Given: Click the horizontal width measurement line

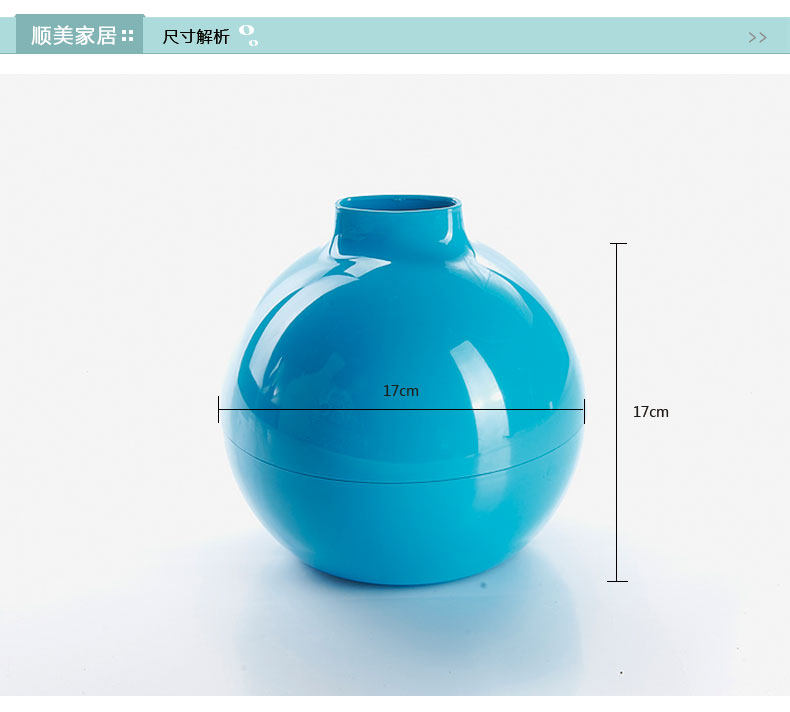Looking at the screenshot, I should [x=402, y=409].
